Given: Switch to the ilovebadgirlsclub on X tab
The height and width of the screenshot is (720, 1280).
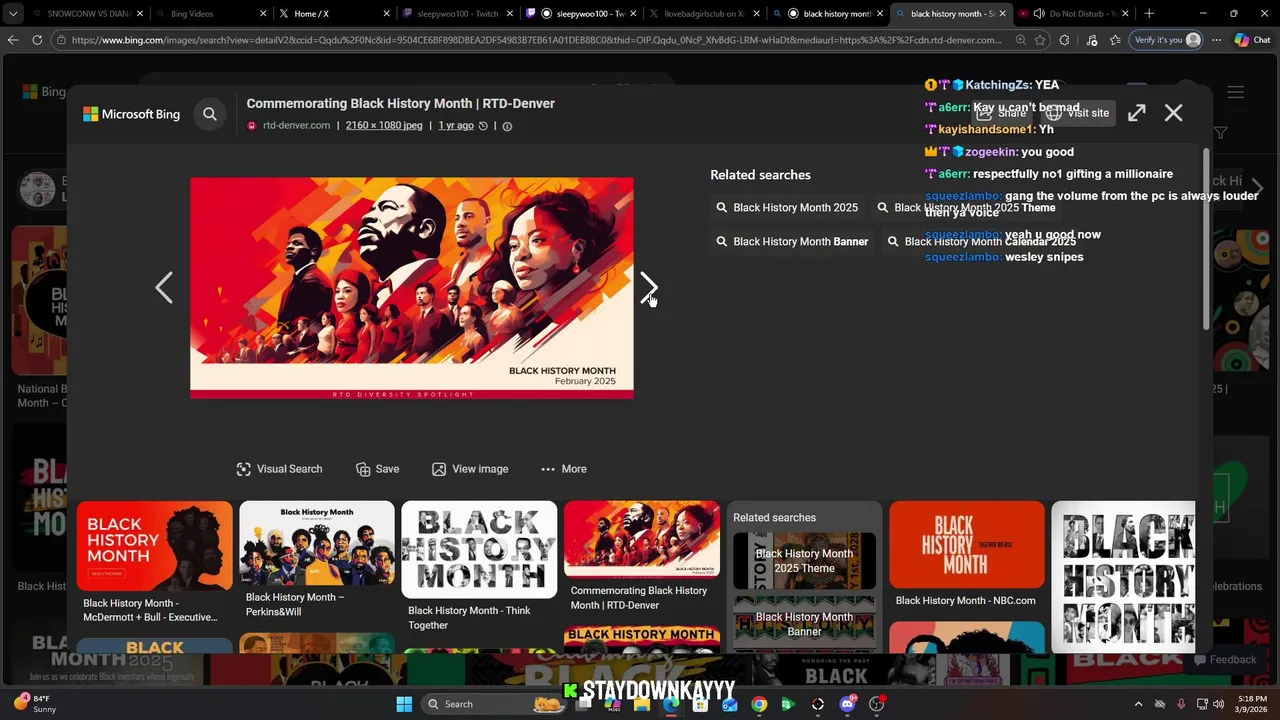Looking at the screenshot, I should click(x=703, y=14).
